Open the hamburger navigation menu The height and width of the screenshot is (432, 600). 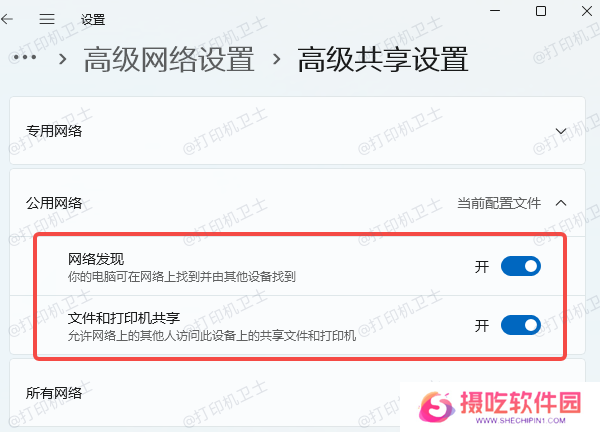(x=47, y=19)
